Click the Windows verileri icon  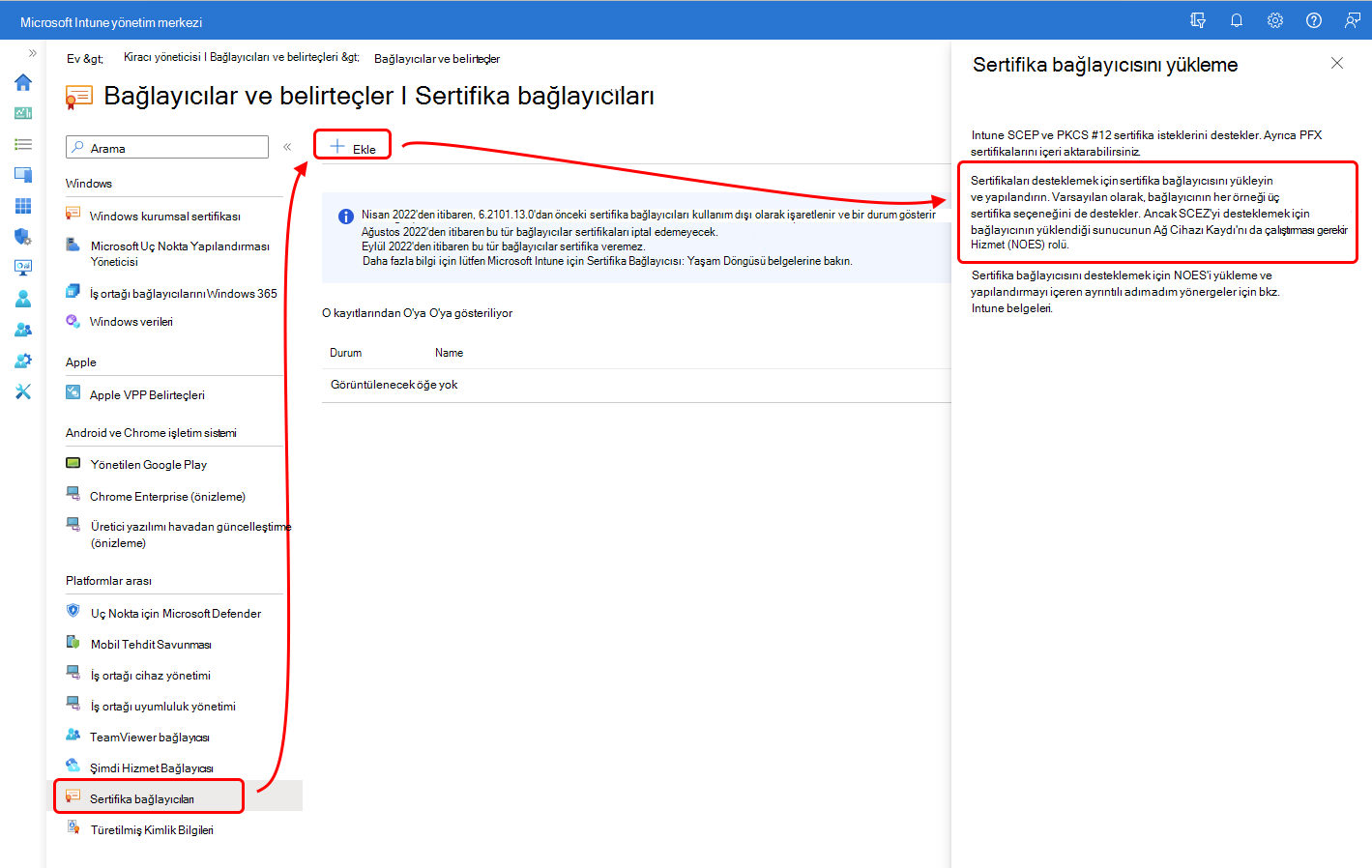coord(73,320)
